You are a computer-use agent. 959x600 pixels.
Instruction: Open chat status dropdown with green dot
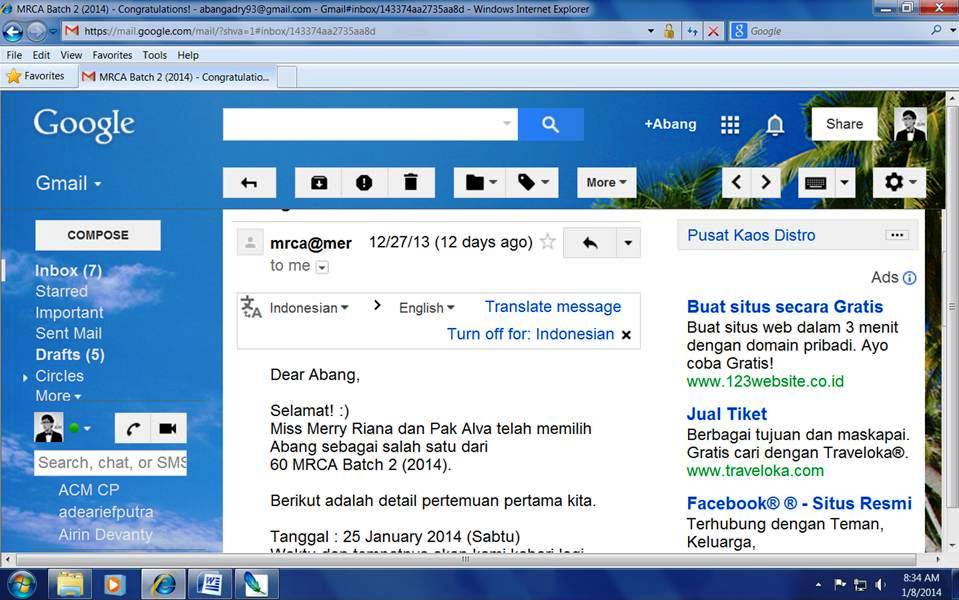click(80, 428)
